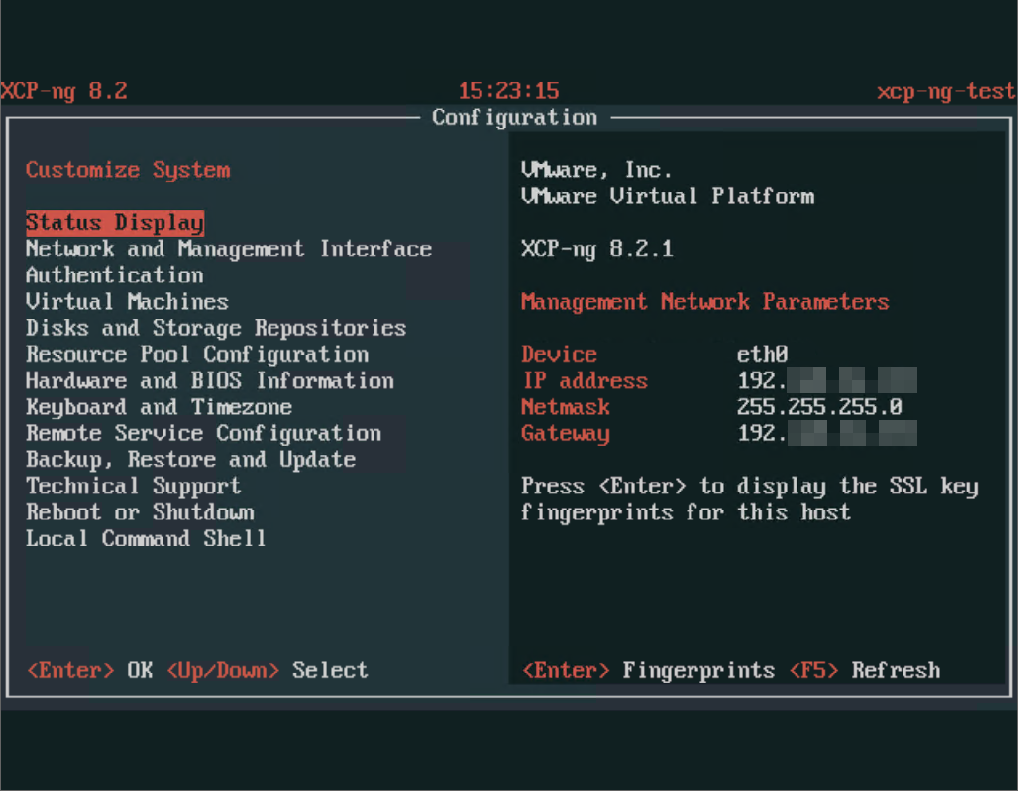Select the Technical Support entry
This screenshot has width=1018, height=791.
click(133, 486)
